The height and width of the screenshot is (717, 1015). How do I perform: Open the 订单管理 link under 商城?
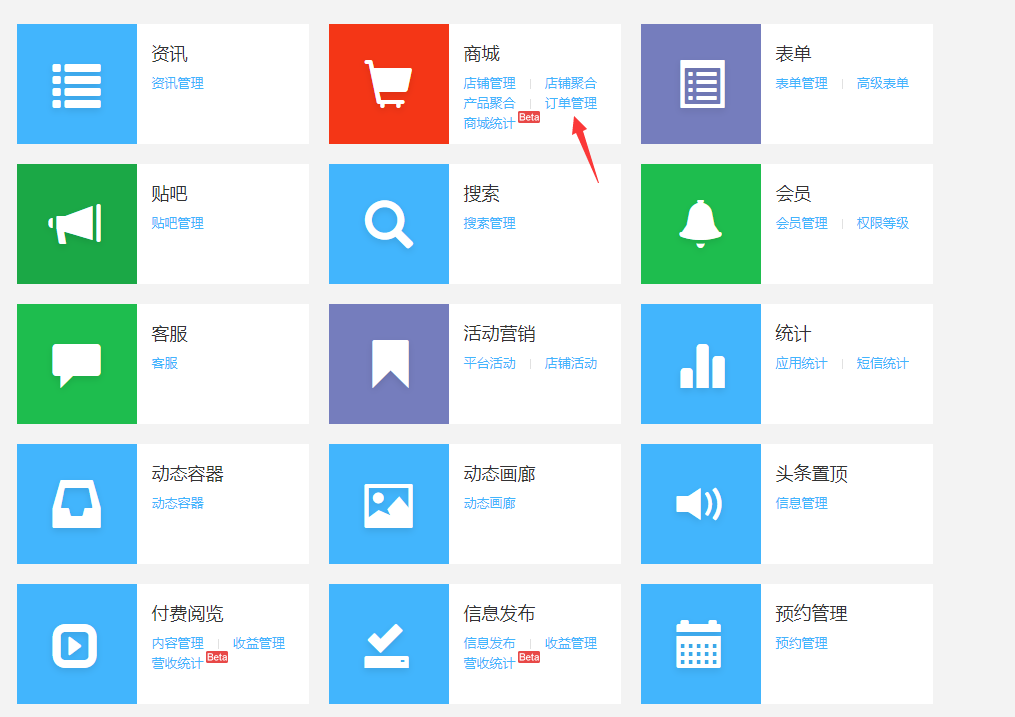click(x=570, y=103)
